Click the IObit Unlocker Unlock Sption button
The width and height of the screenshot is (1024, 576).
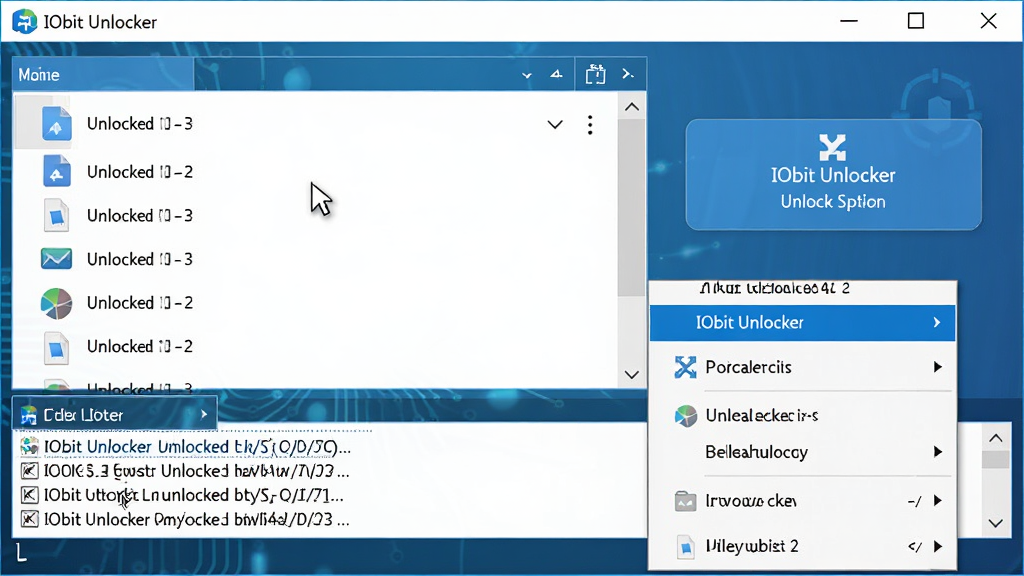point(833,174)
